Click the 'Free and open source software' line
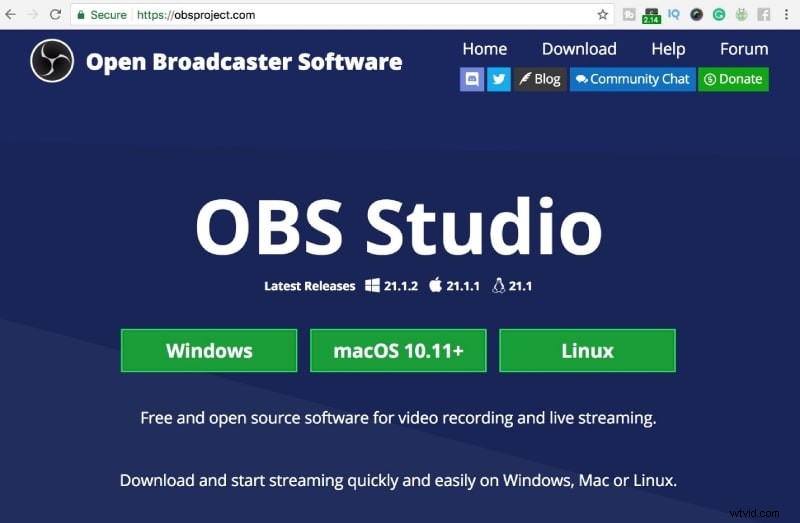Viewport: 800px width, 523px height. (x=398, y=418)
